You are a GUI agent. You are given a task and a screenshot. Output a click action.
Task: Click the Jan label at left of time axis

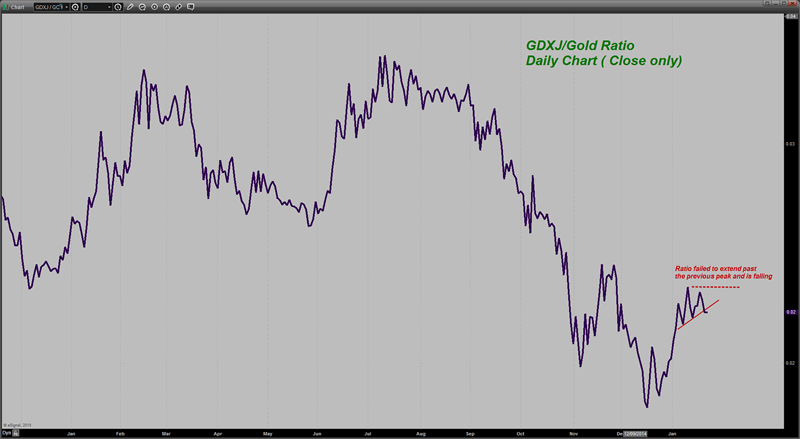point(71,434)
